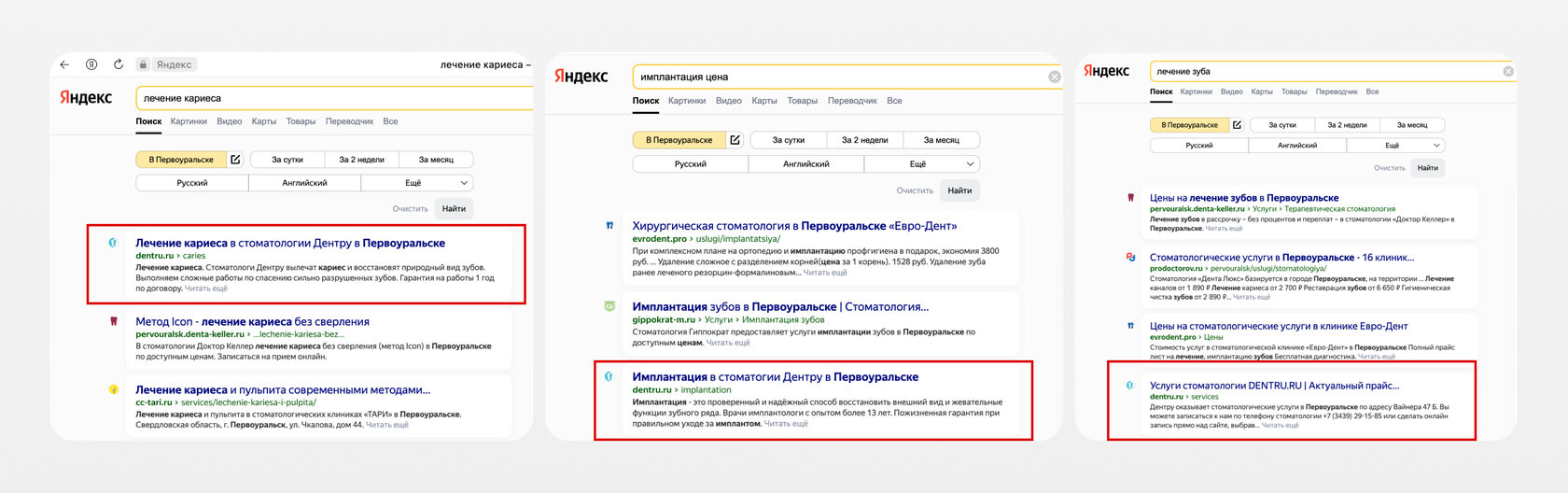Select За сутки in лечение кариеса window

pos(287,160)
